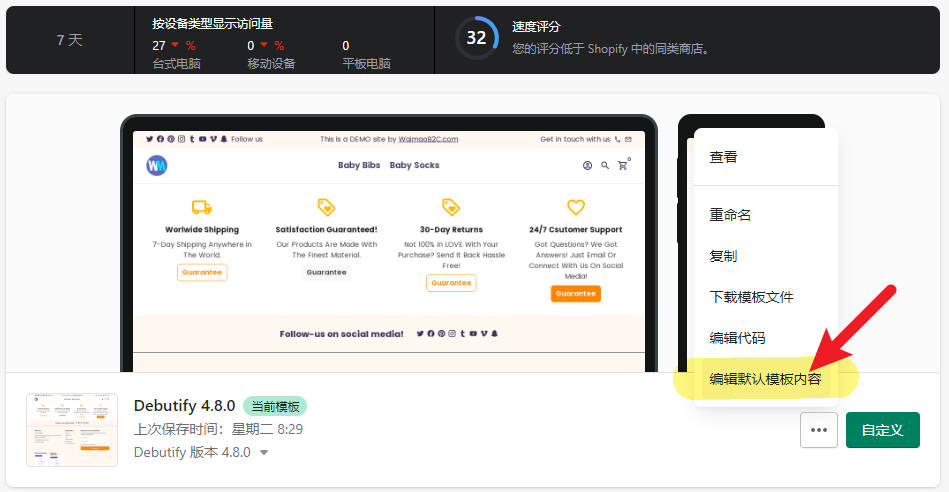Image resolution: width=949 pixels, height=492 pixels.
Task: Click Twitter icon in Follow-us on social media row
Action: [x=420, y=333]
